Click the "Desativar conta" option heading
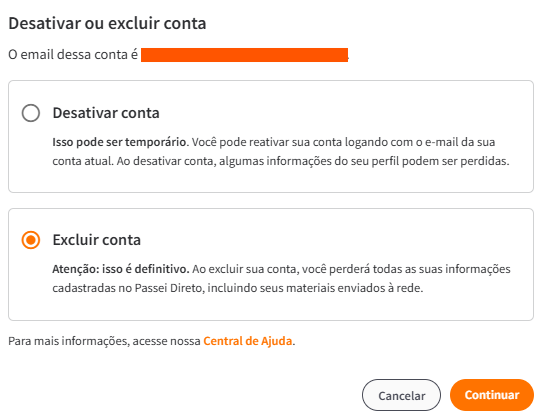Viewport: 540px width, 420px height. (x=106, y=113)
